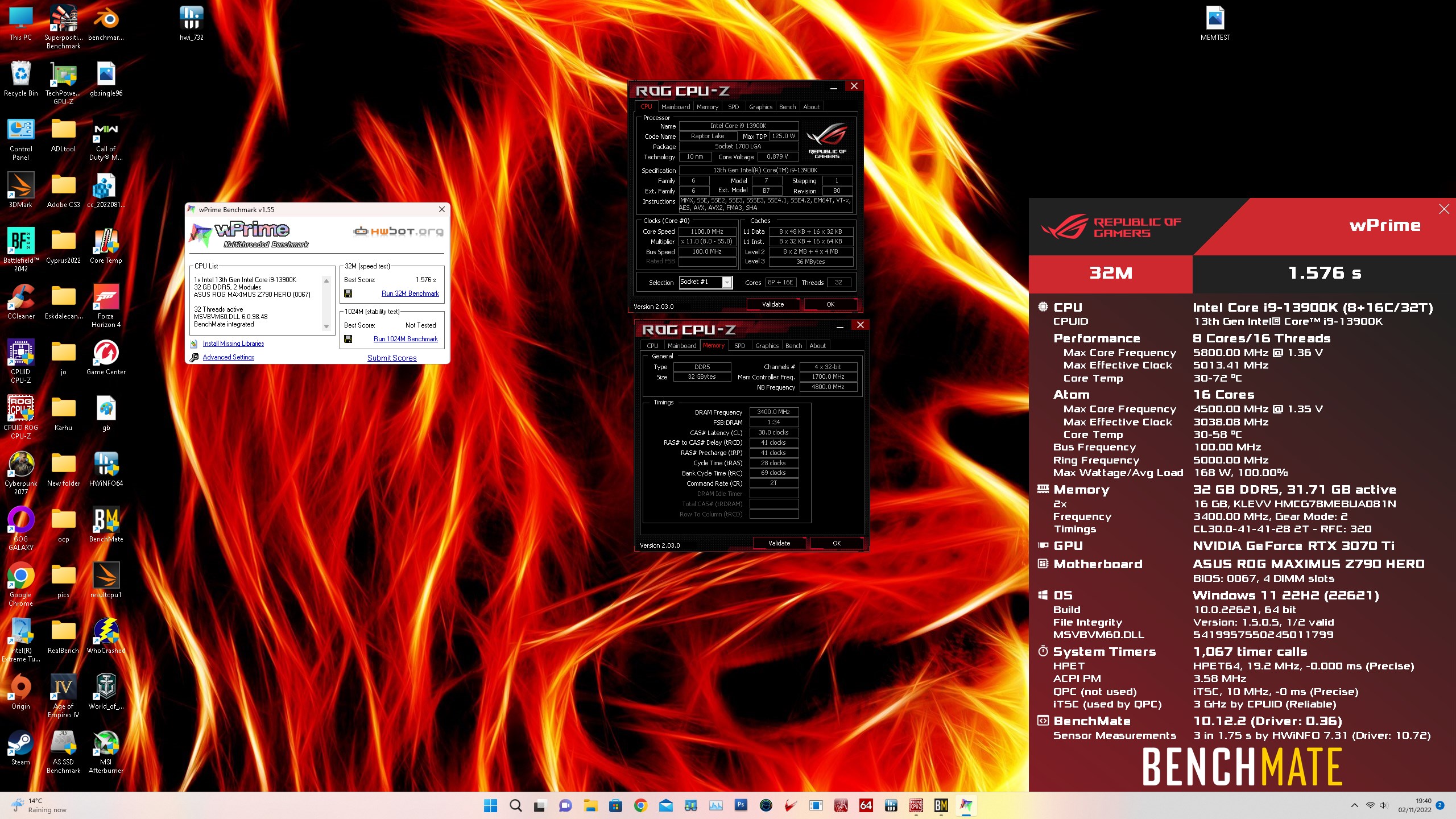This screenshot has width=1456, height=819.
Task: Click Submit Scores link in wPrime
Action: point(392,358)
